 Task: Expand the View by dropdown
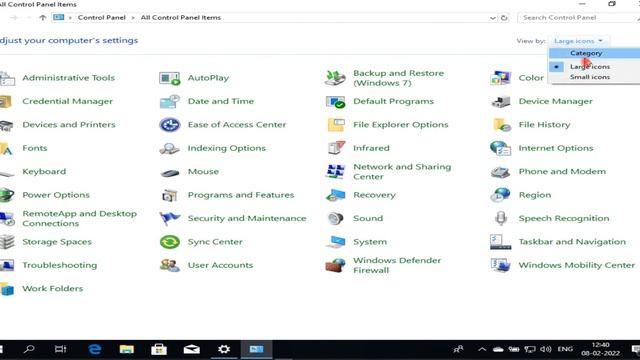pos(578,41)
